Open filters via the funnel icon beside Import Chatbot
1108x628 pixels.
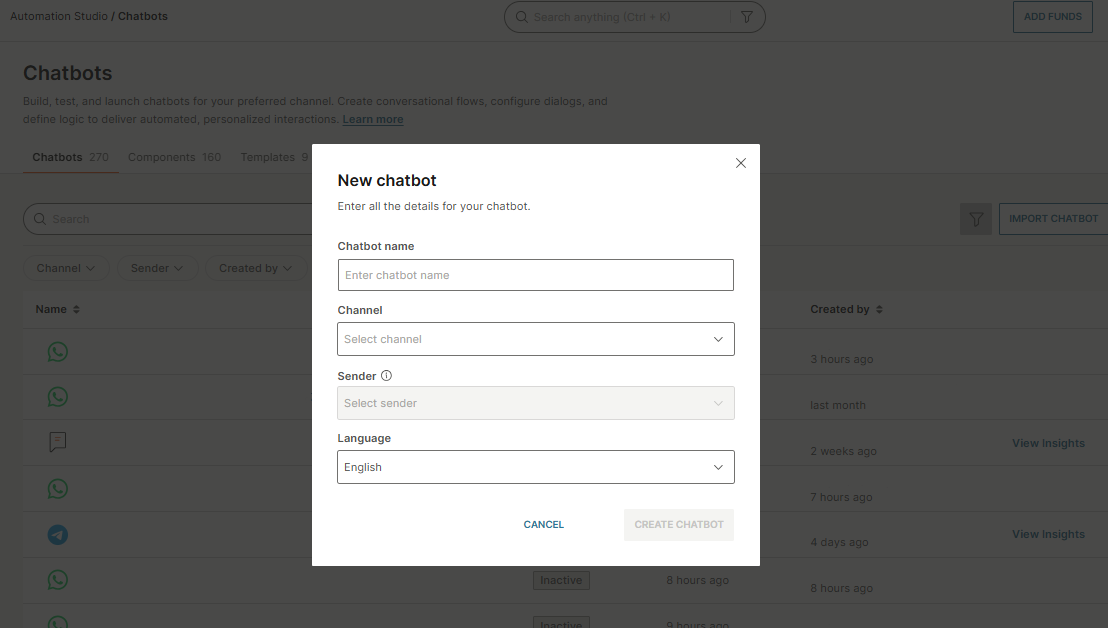[976, 219]
